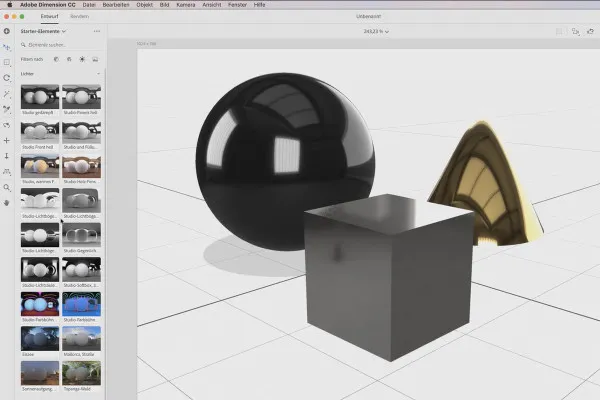Image resolution: width=600 pixels, height=400 pixels.
Task: Filter assets by materials
Action: click(69, 59)
